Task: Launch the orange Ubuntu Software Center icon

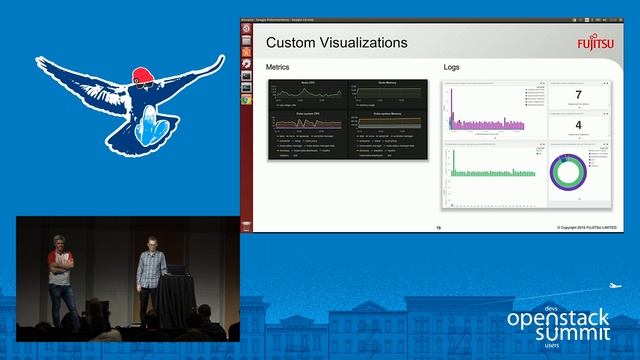Action: [x=246, y=52]
